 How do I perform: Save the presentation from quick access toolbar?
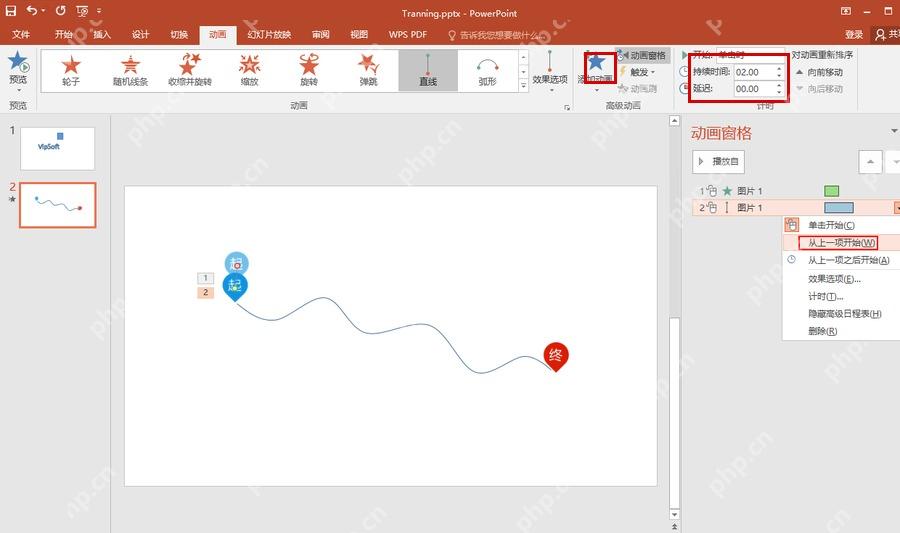pyautogui.click(x=11, y=10)
